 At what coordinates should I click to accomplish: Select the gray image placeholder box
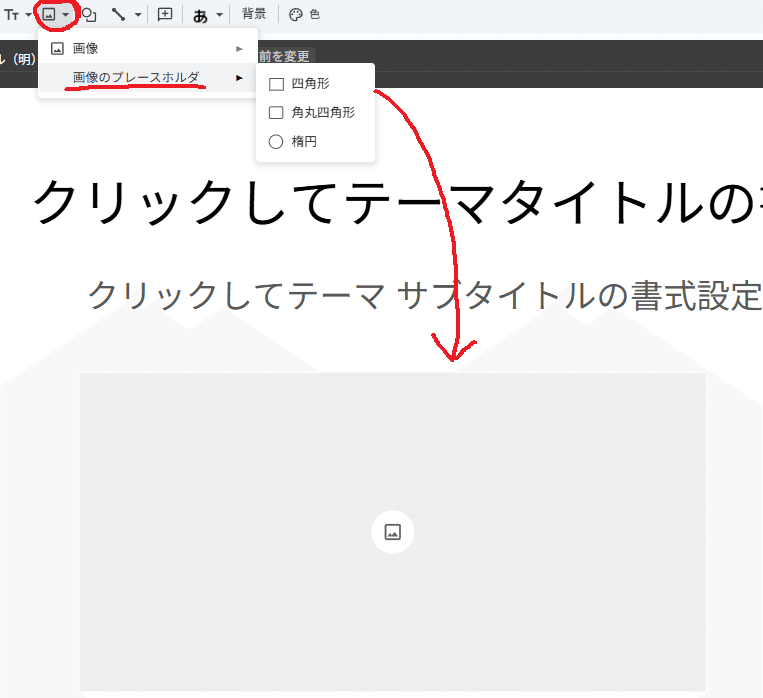point(393,532)
